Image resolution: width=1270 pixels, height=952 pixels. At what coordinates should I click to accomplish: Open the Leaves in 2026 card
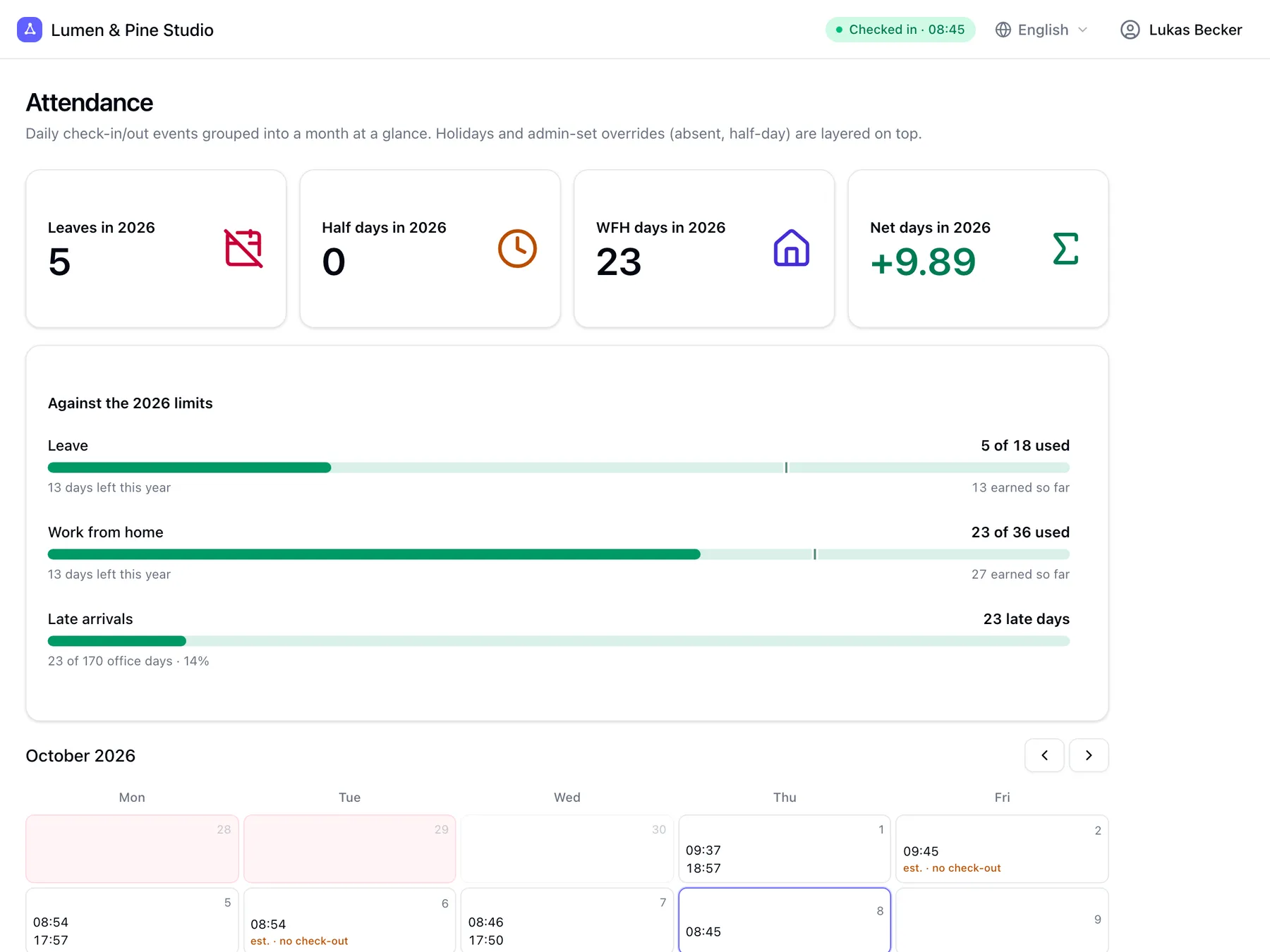pyautogui.click(x=156, y=248)
